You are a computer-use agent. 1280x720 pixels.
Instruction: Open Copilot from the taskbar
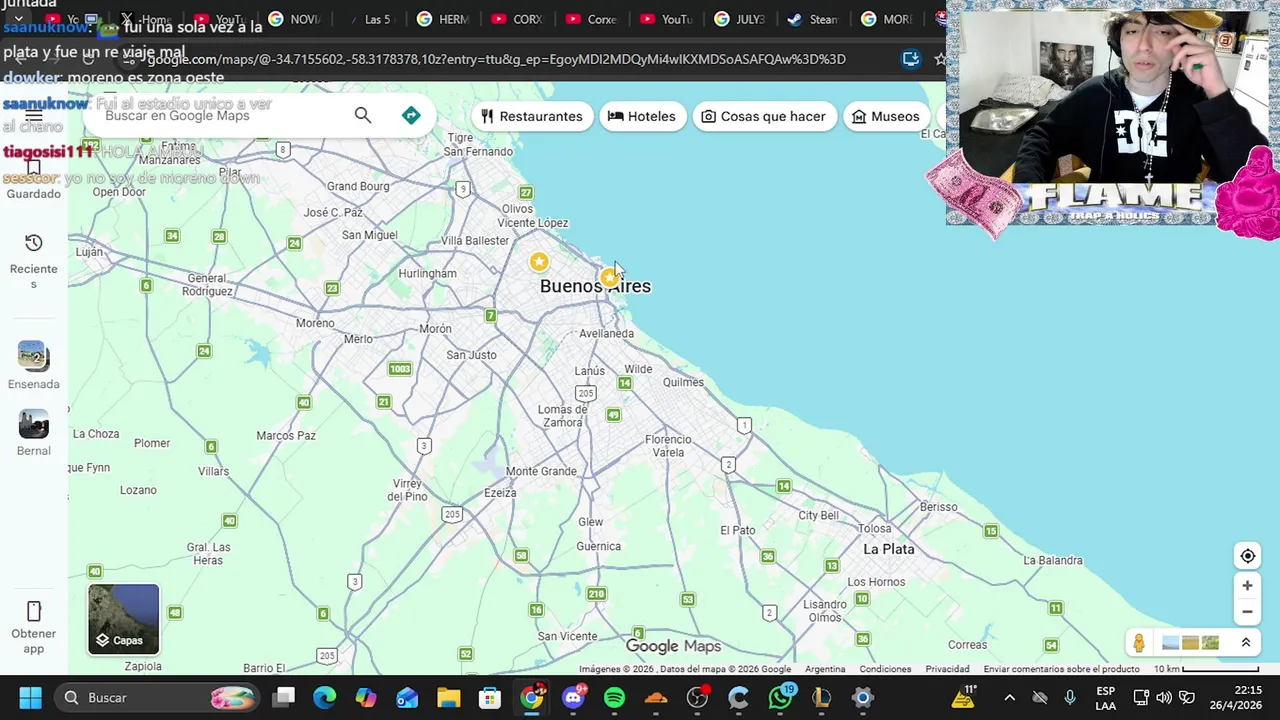[366, 698]
